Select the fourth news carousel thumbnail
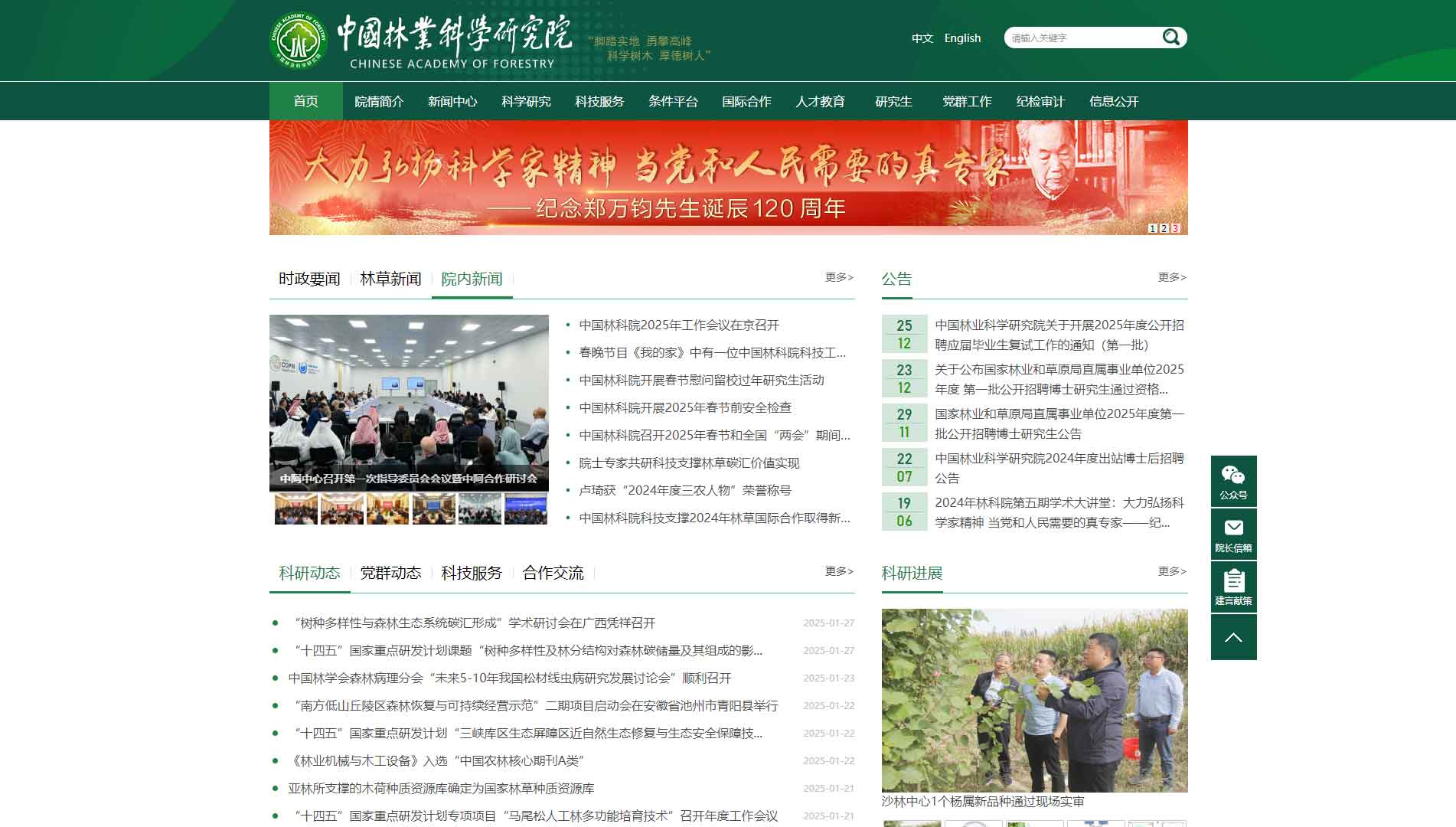Screen dimensions: 1456x827 [x=434, y=508]
